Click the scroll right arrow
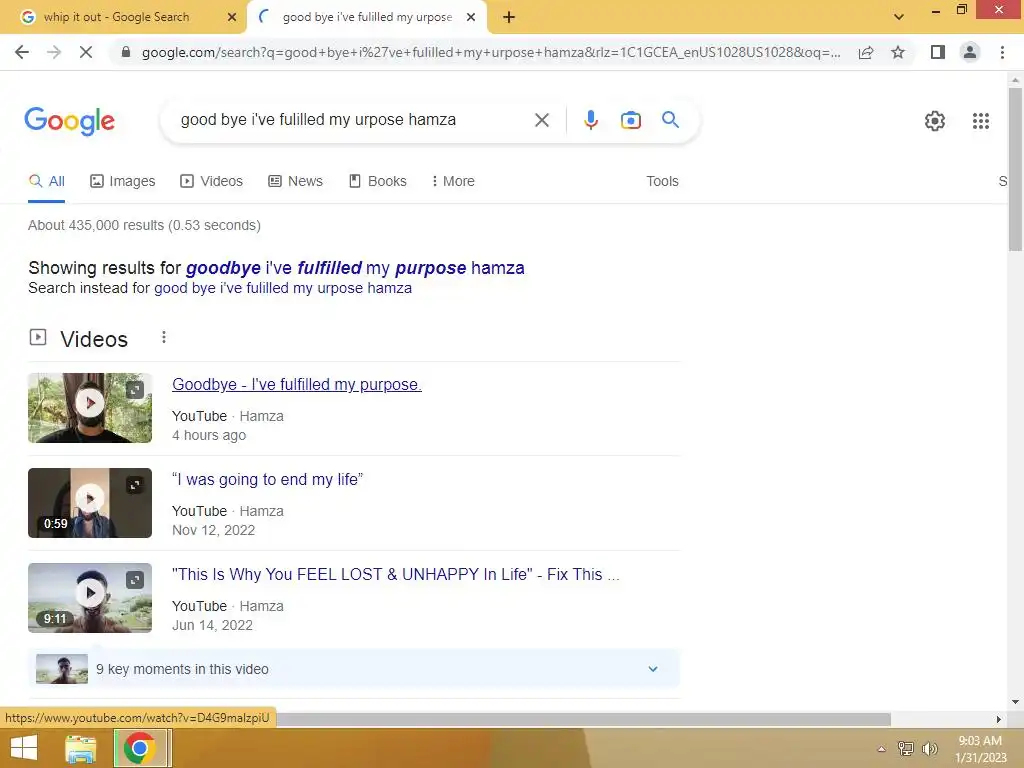 [998, 719]
